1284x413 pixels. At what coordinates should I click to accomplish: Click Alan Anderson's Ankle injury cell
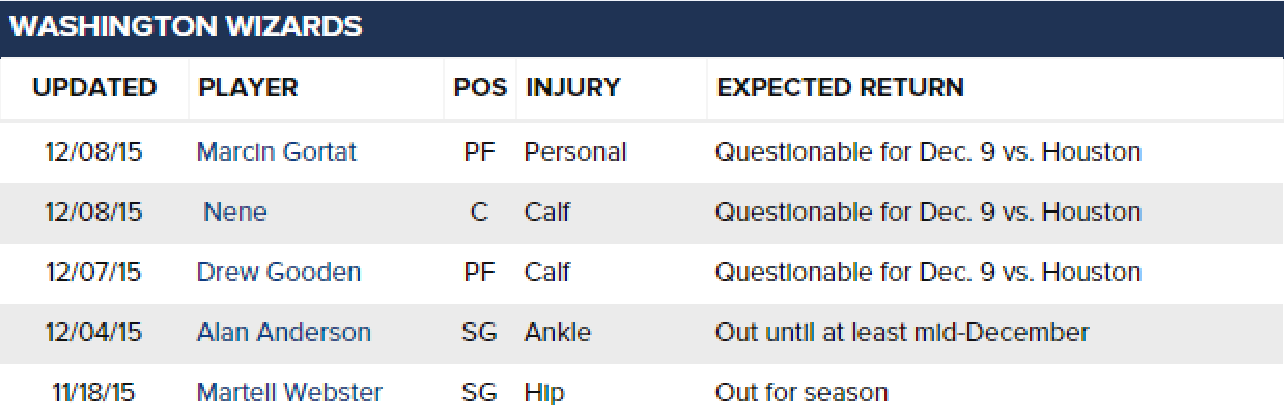557,332
